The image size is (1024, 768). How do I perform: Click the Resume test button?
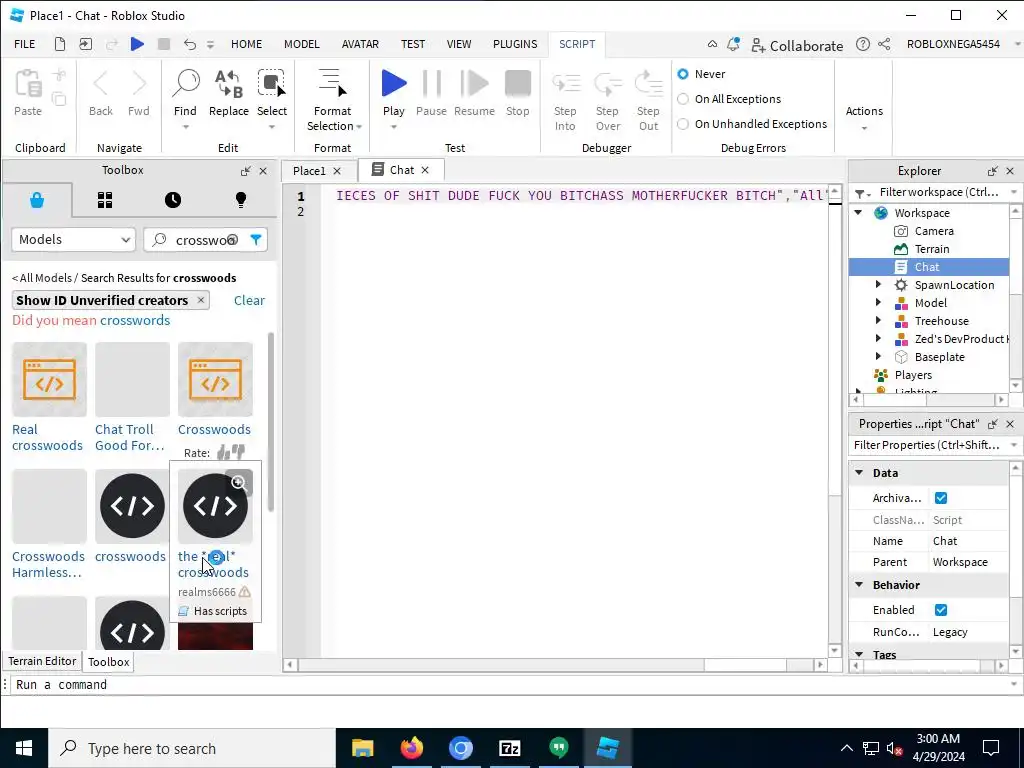pyautogui.click(x=475, y=83)
